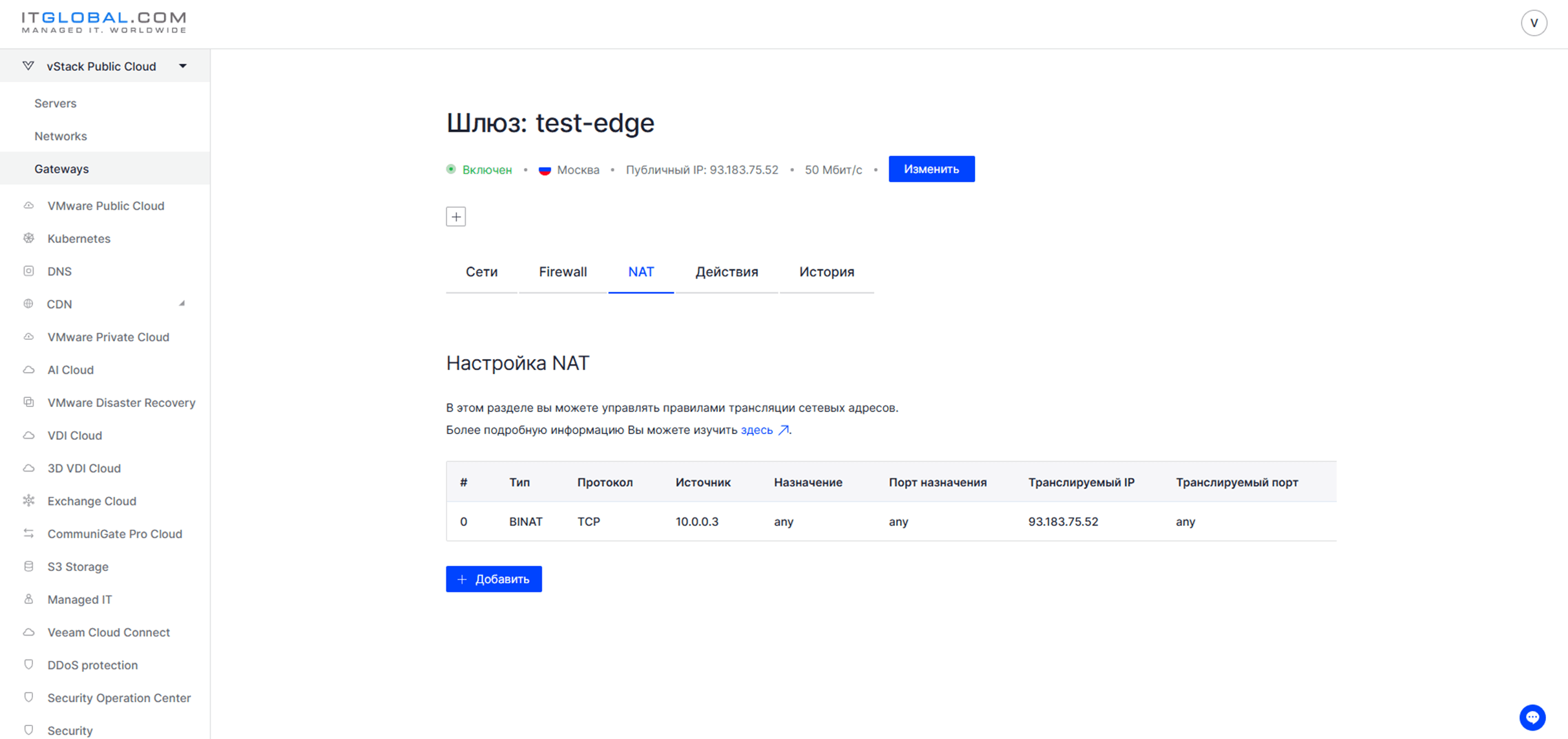Click the CDN globe icon
Viewport: 1568px width, 739px height.
28,304
